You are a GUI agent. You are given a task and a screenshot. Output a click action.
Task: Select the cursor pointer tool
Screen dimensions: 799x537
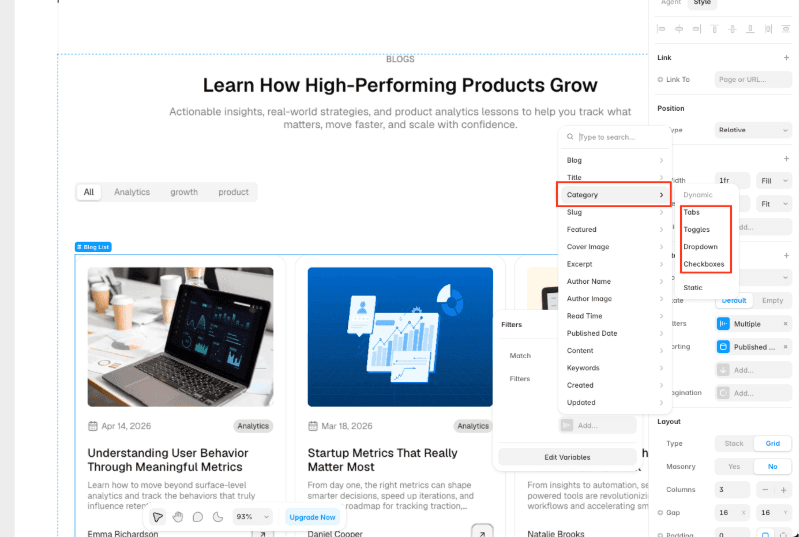point(157,517)
